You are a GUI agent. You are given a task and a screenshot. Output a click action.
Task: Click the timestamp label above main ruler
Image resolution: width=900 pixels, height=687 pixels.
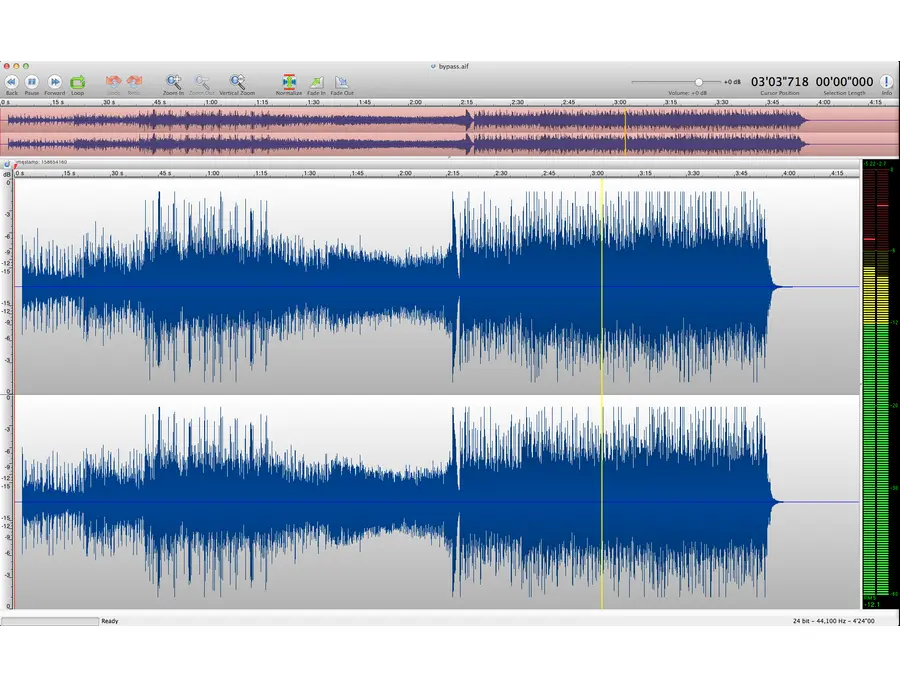pos(40,162)
